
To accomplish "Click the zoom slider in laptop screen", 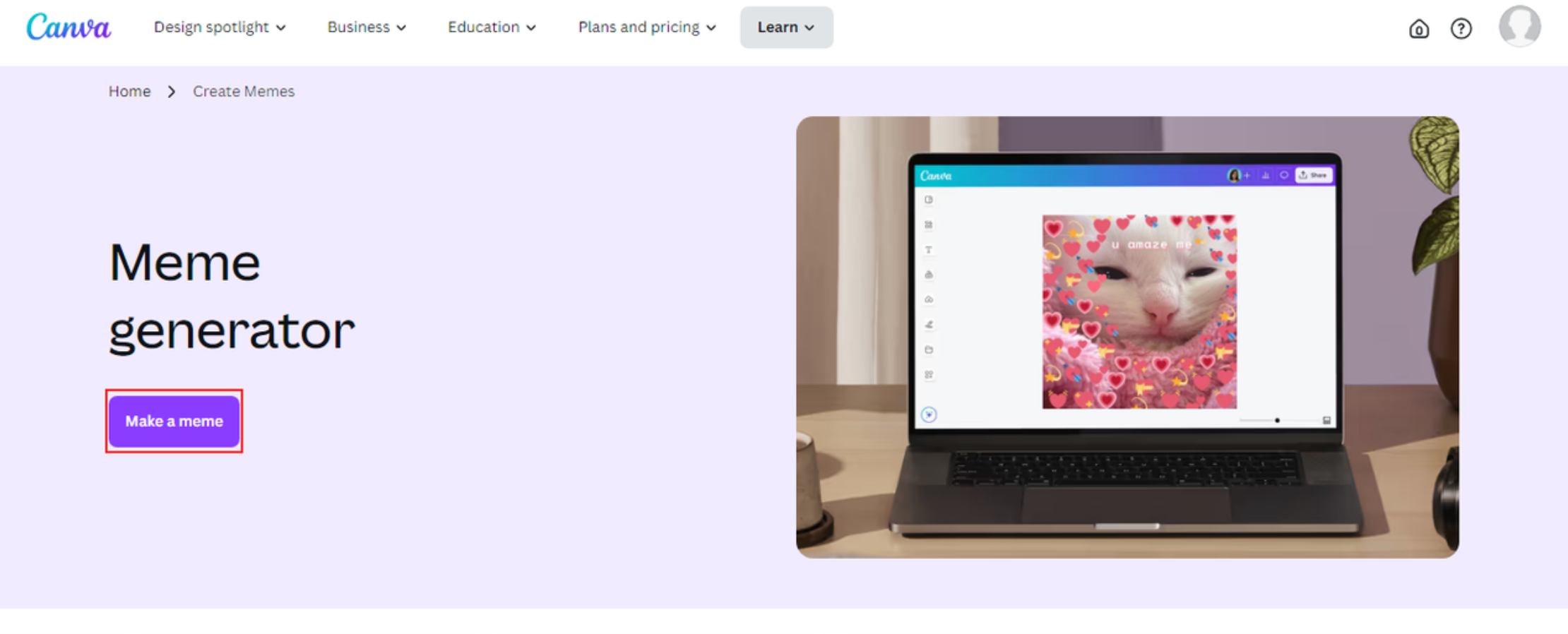I will [1276, 420].
